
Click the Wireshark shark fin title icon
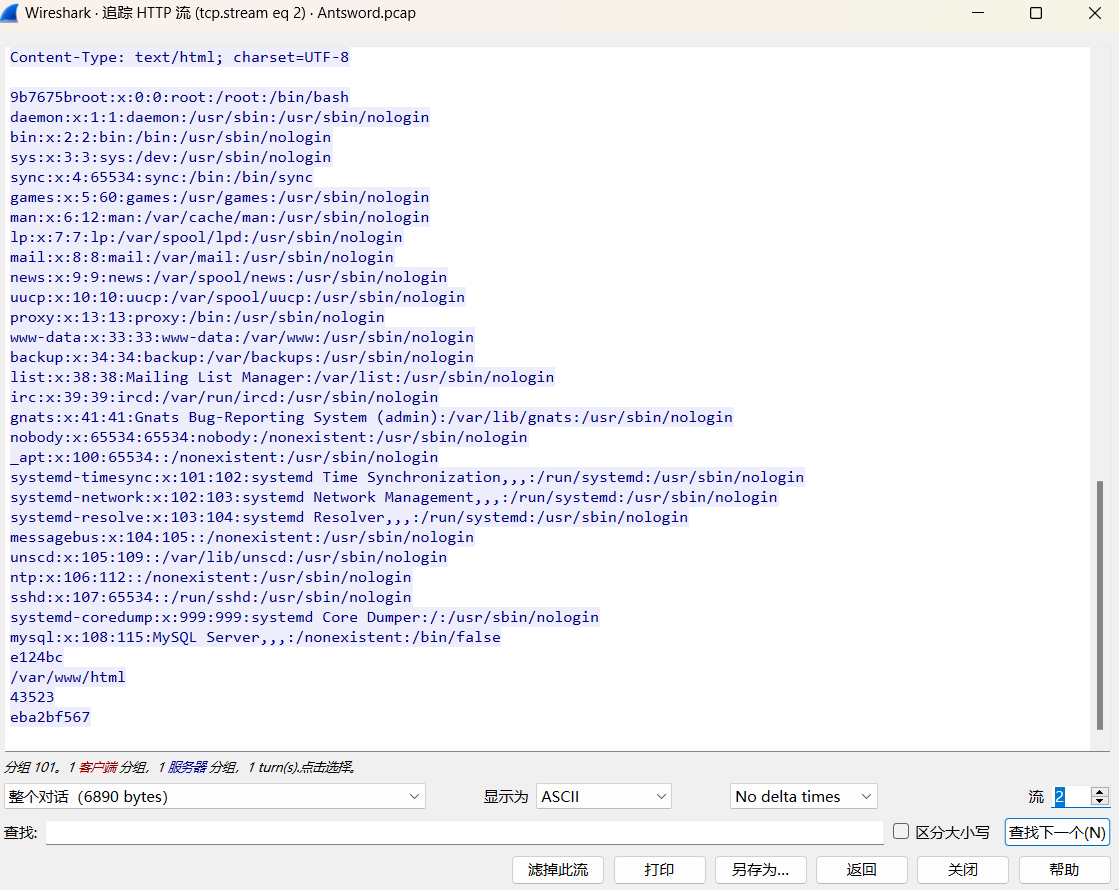point(9,13)
